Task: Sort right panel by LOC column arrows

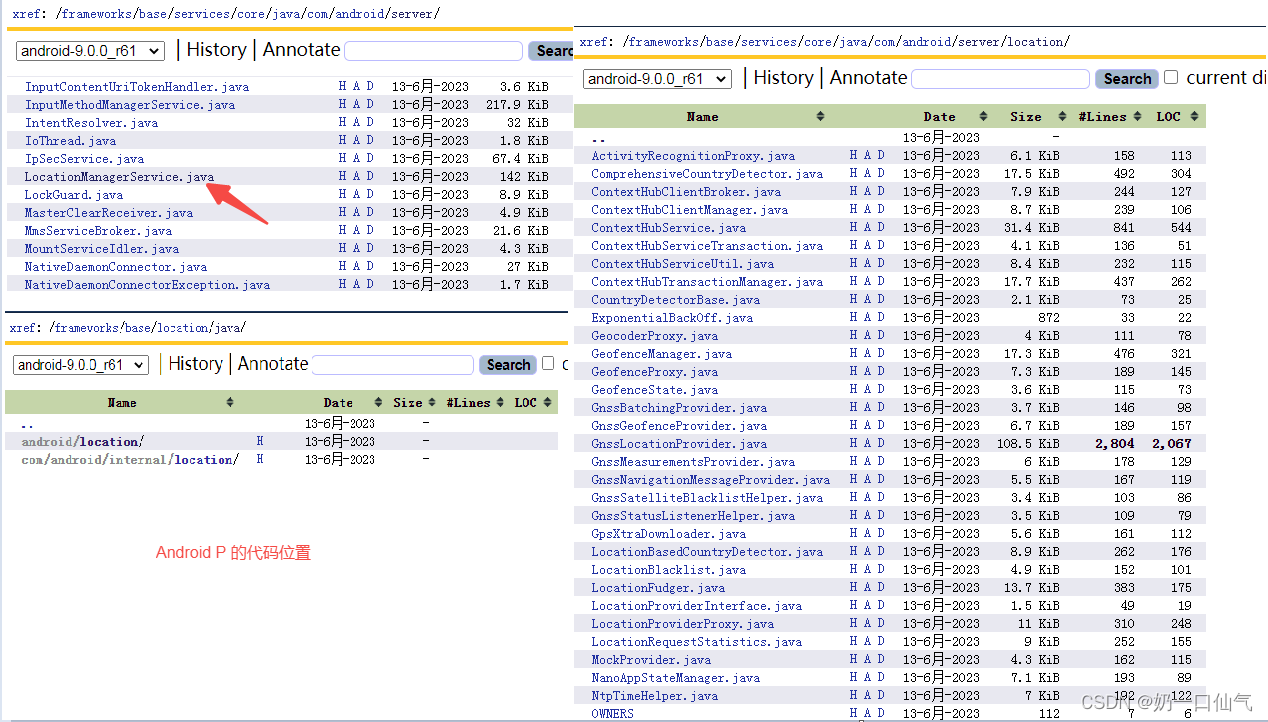Action: click(x=1196, y=117)
